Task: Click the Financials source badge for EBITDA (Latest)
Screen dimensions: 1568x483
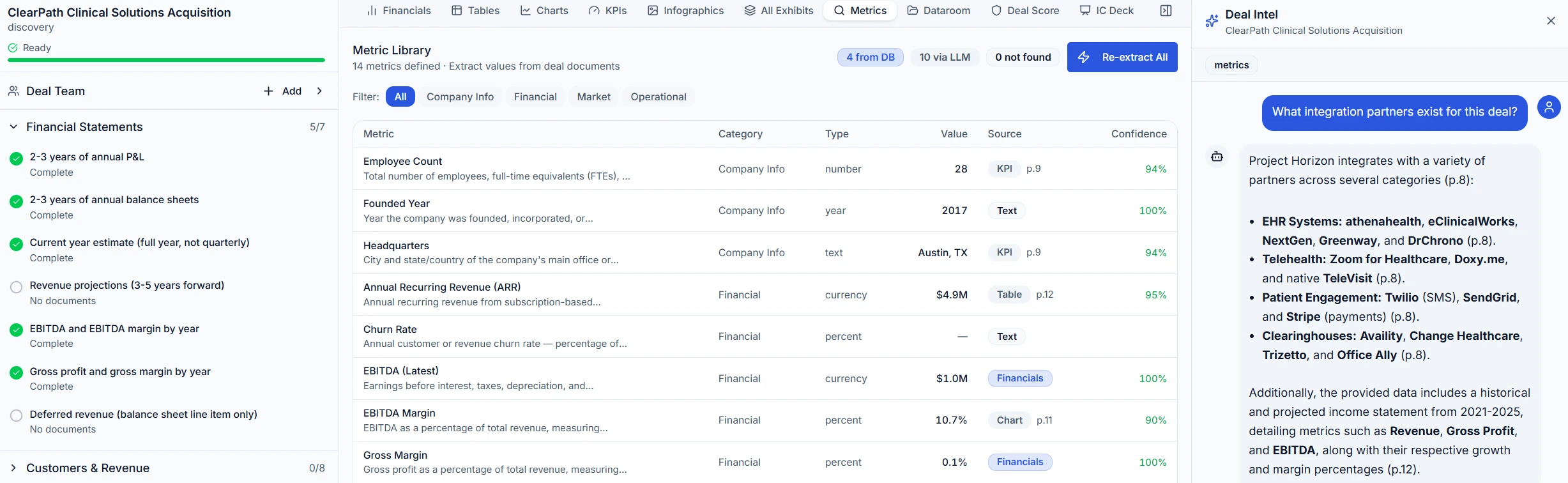Action: pos(1019,379)
